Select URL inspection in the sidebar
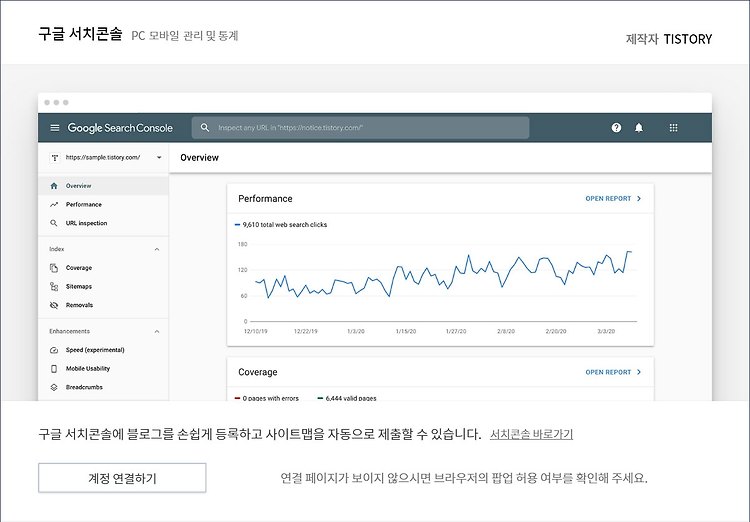Image resolution: width=750 pixels, height=522 pixels. (x=103, y=223)
